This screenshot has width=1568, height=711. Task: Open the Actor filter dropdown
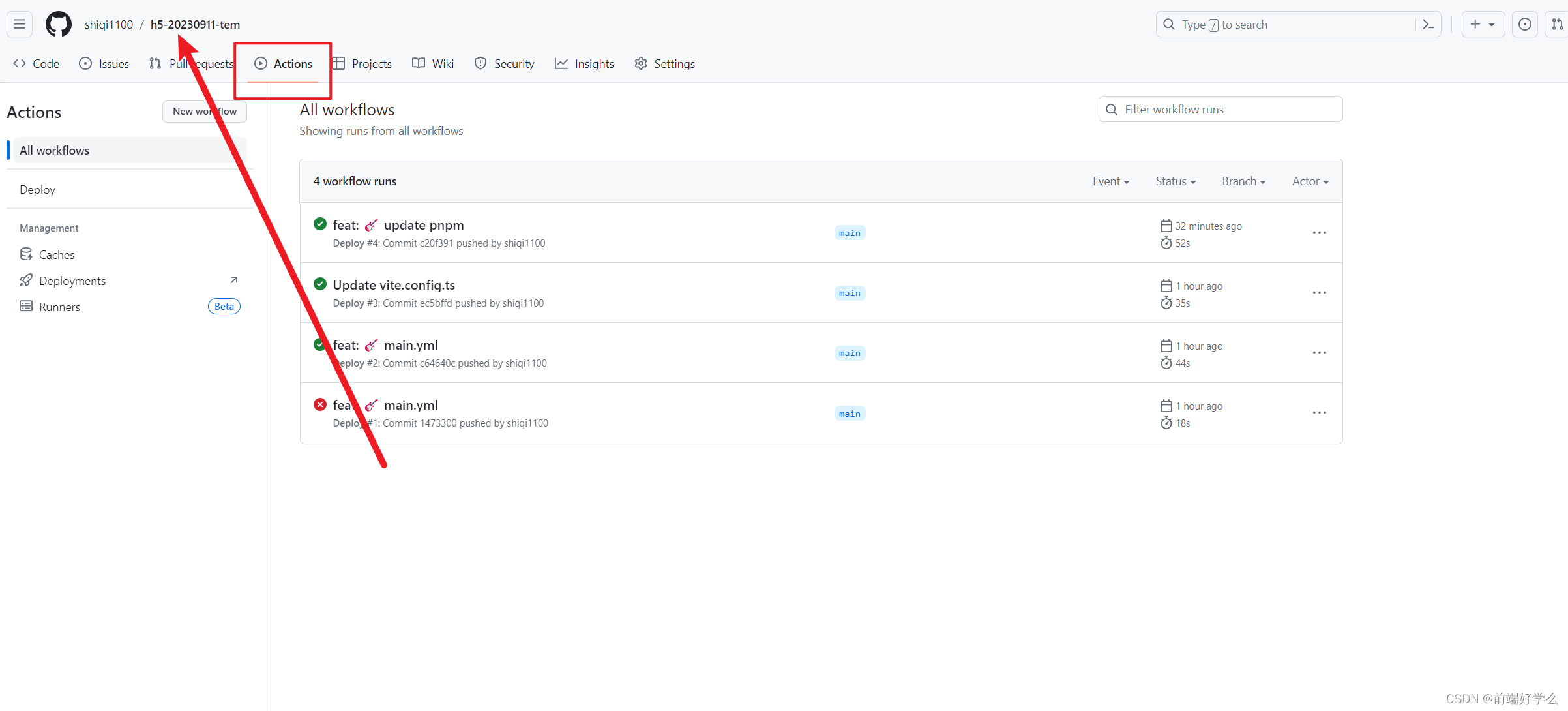pos(1310,181)
